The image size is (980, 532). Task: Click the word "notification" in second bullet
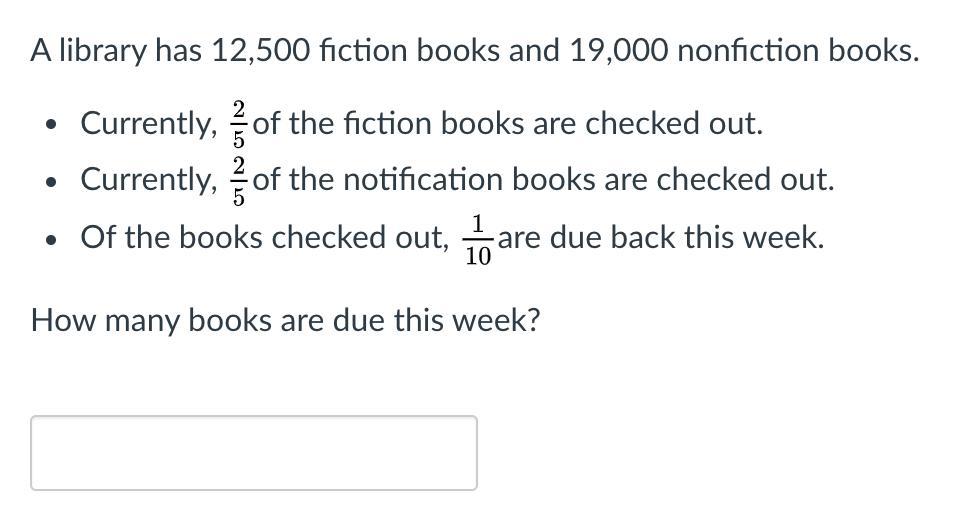(x=423, y=179)
